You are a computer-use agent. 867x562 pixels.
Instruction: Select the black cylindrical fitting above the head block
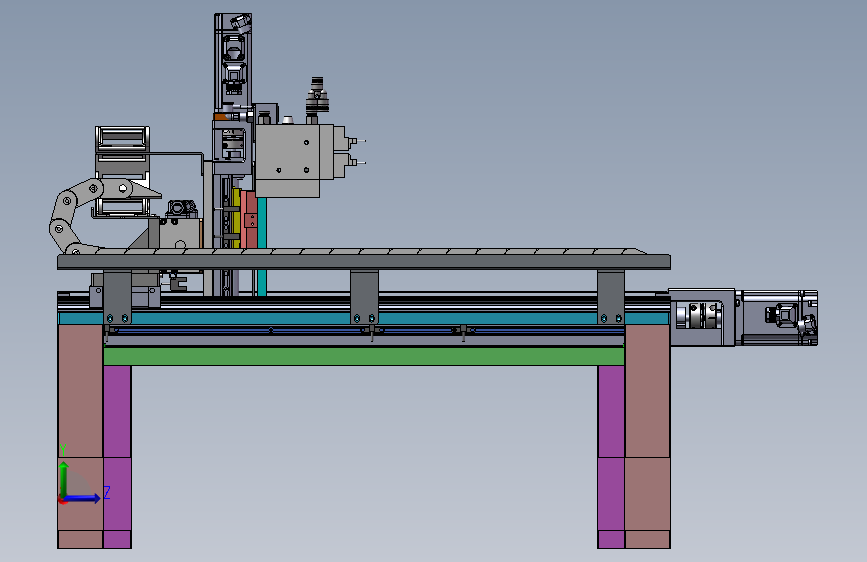pyautogui.click(x=317, y=96)
